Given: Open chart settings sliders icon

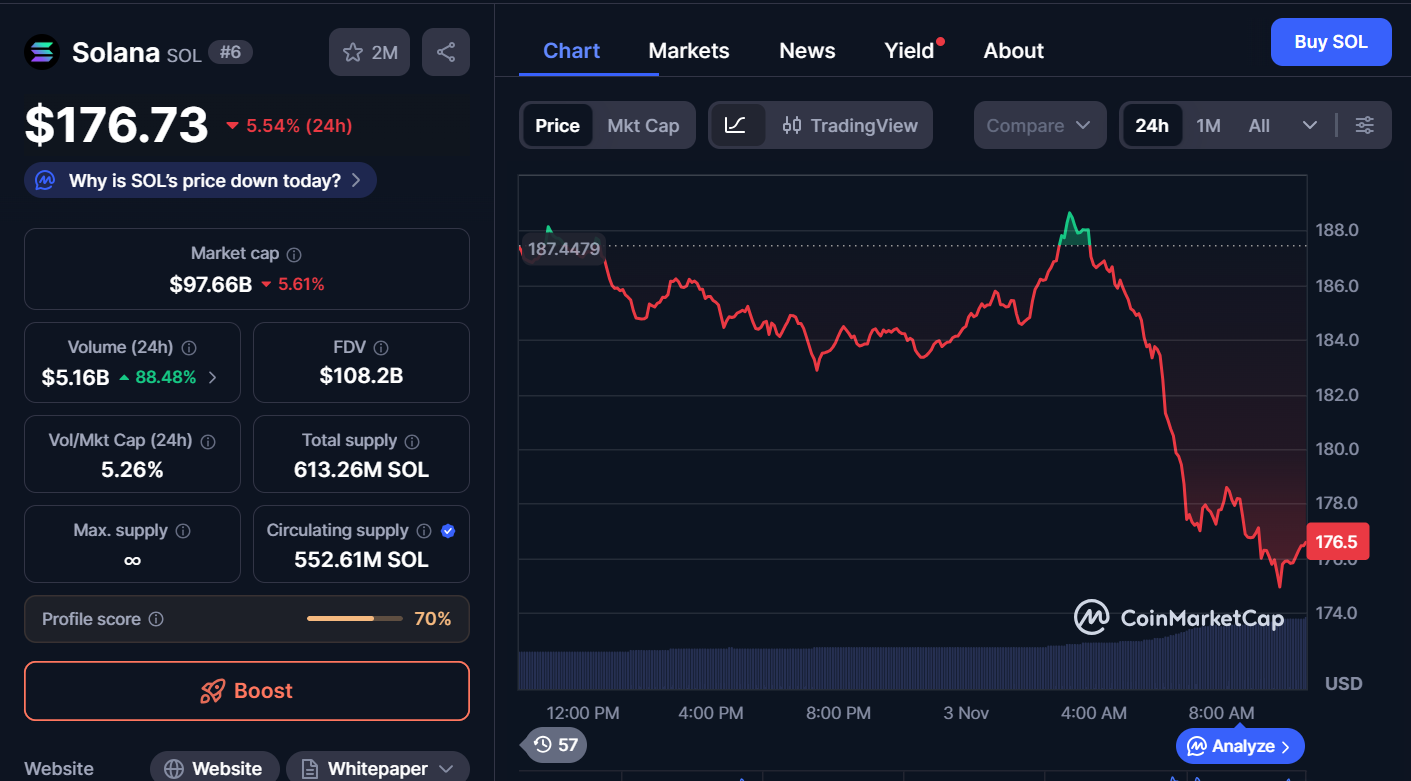Looking at the screenshot, I should [1364, 125].
